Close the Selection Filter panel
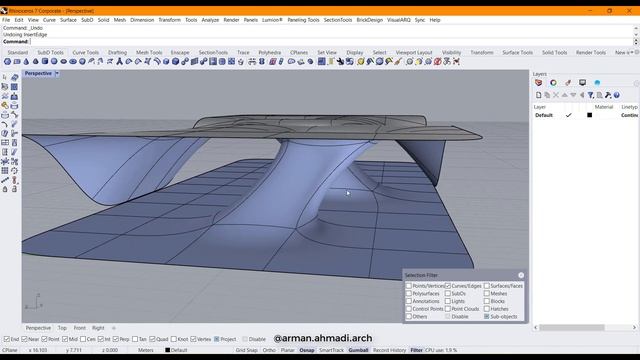Viewport: 640px width, 360px height. click(x=521, y=276)
